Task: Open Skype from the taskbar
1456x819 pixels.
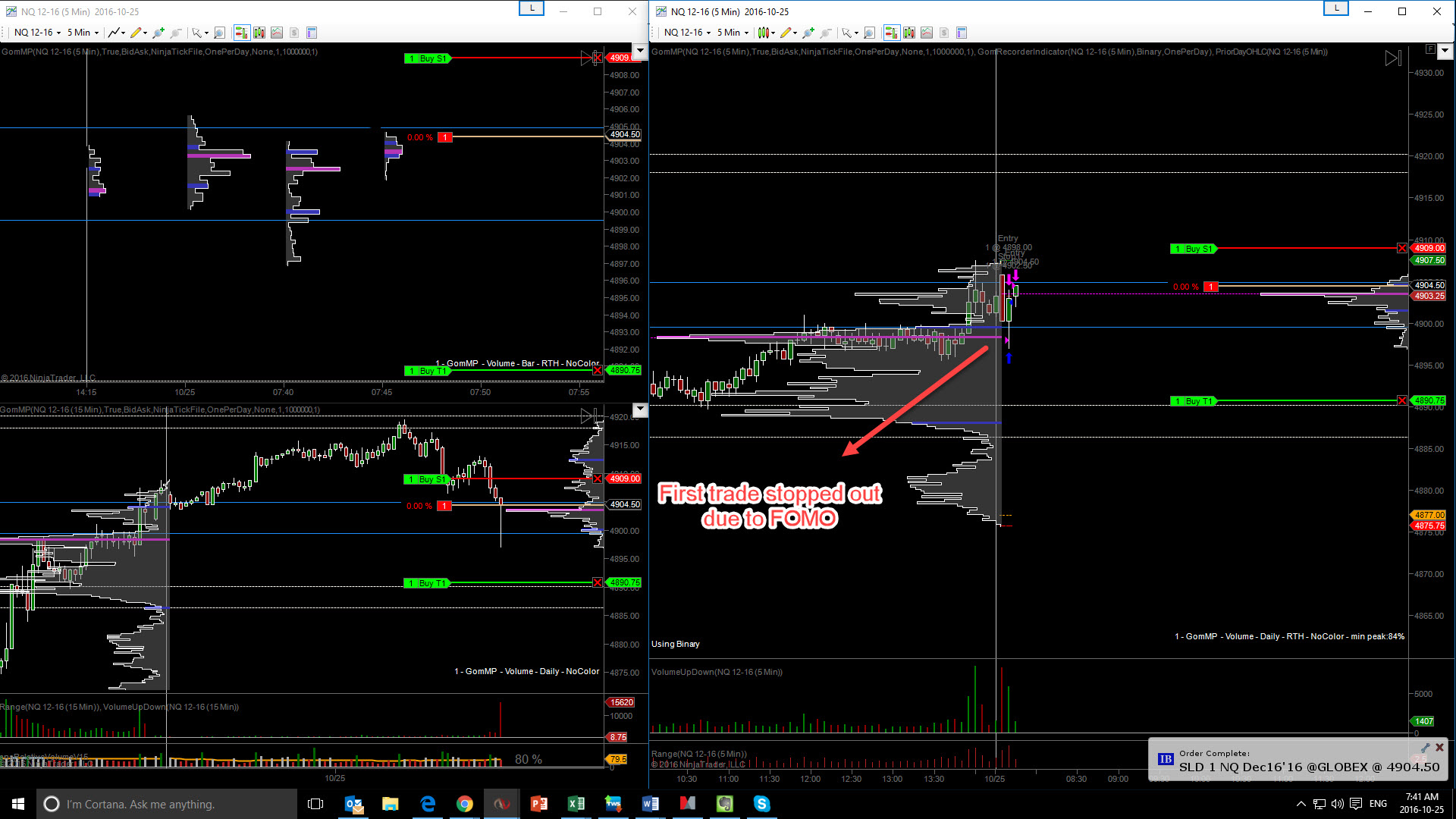Action: pyautogui.click(x=762, y=804)
